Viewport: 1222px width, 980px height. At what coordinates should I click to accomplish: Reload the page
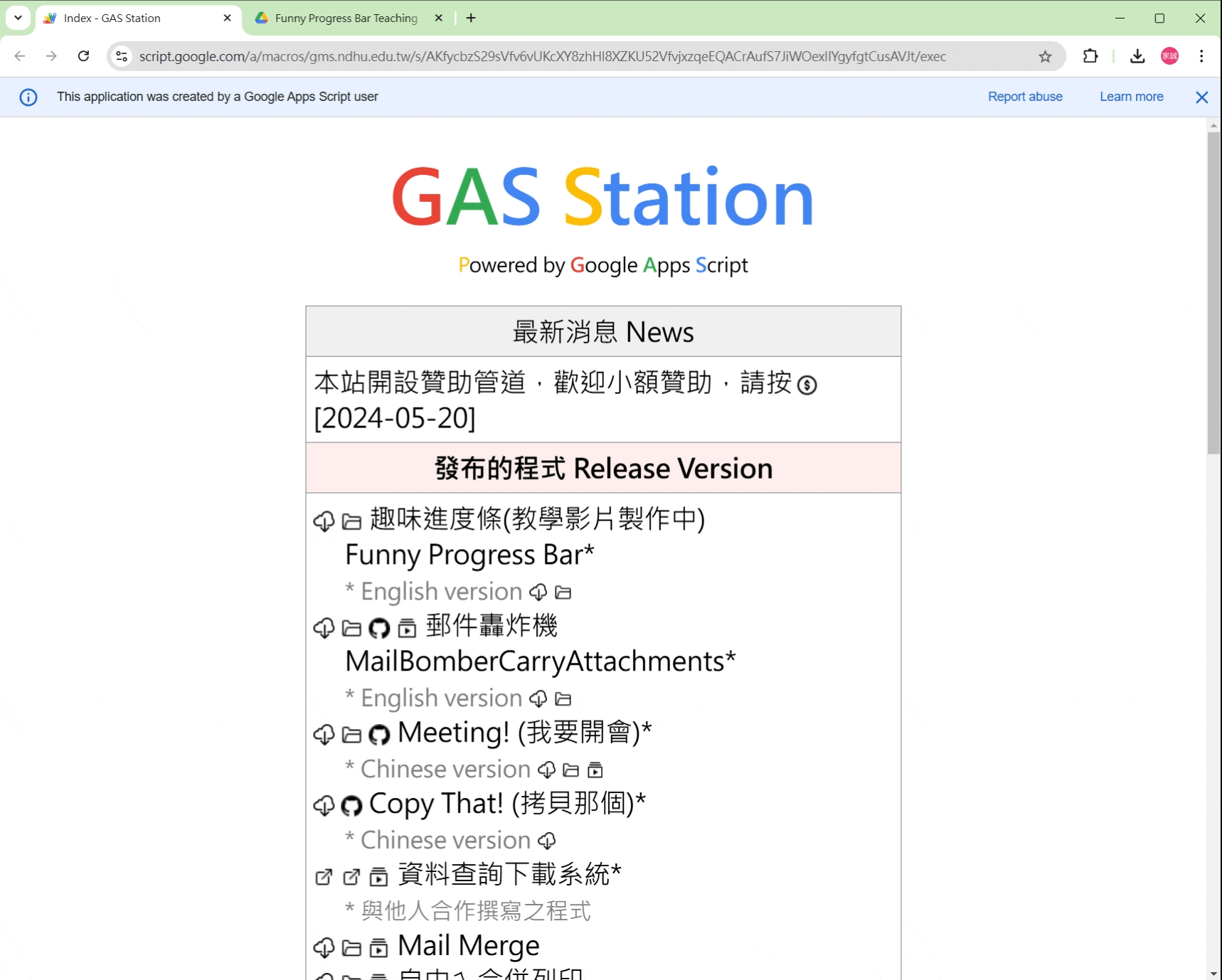[x=83, y=56]
